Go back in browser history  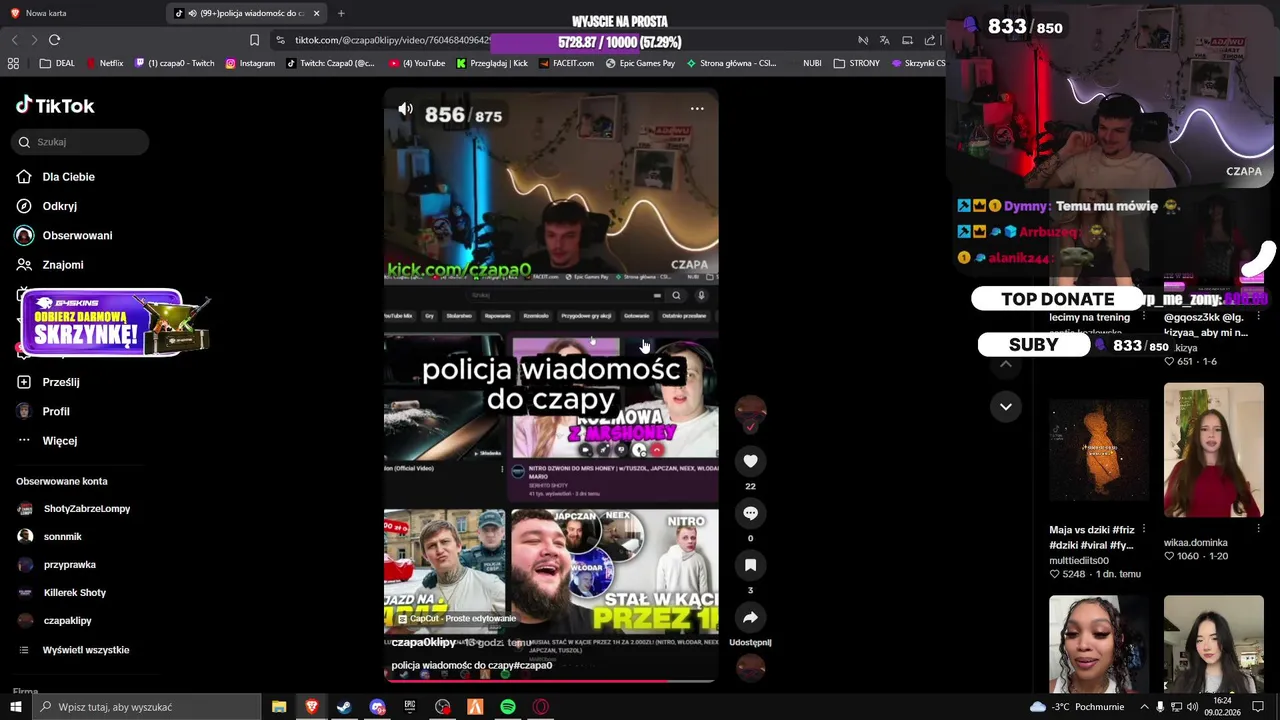14,40
